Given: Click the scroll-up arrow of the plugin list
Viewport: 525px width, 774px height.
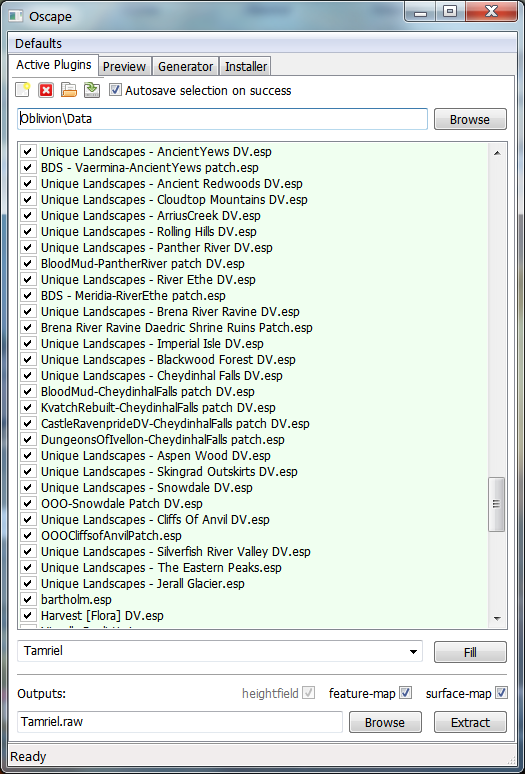Looking at the screenshot, I should point(497,153).
